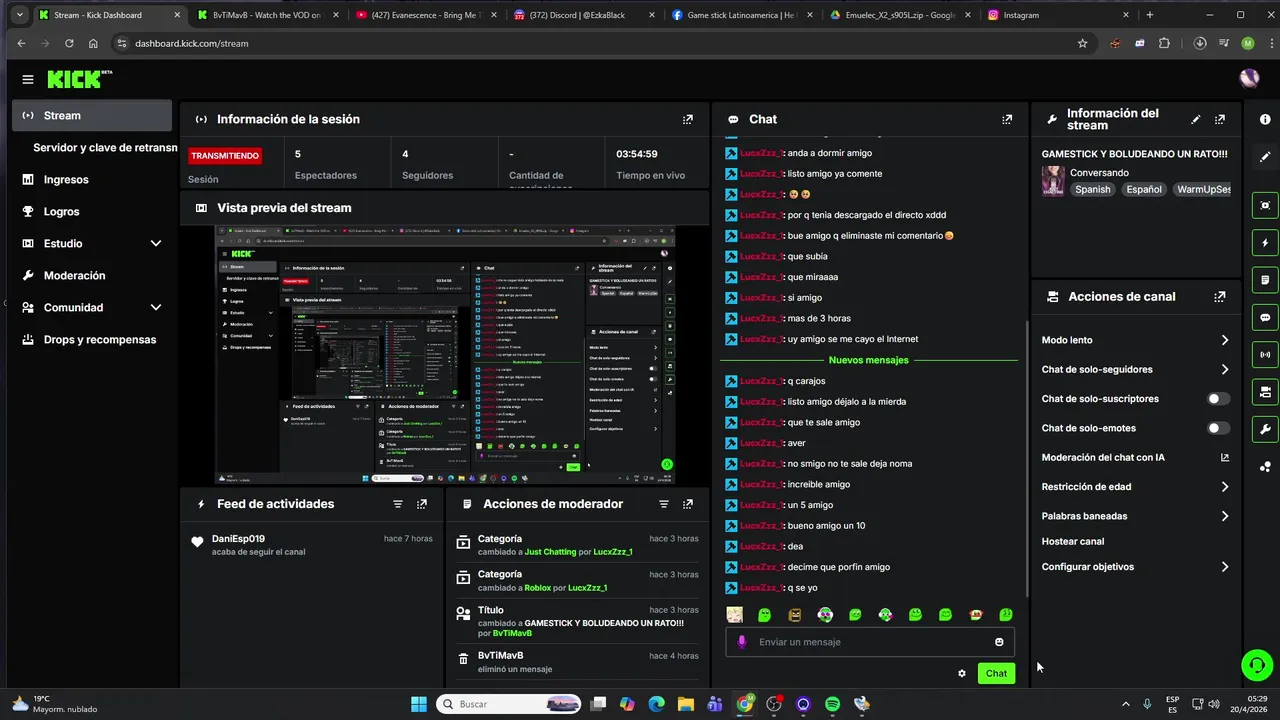Open the Kick hamburger menu

pos(28,79)
